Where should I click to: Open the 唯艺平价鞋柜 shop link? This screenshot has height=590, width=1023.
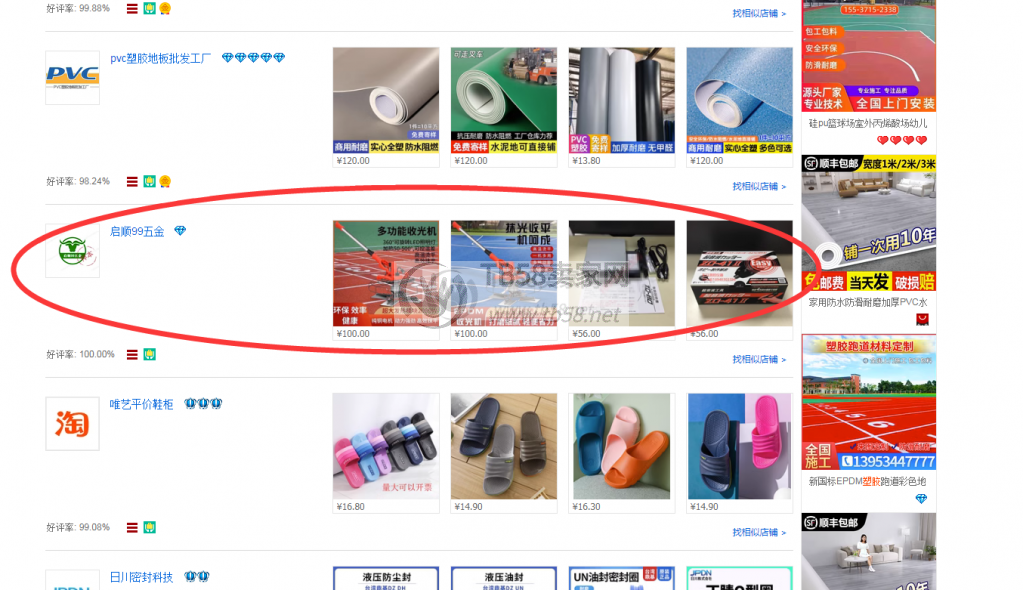[x=142, y=404]
